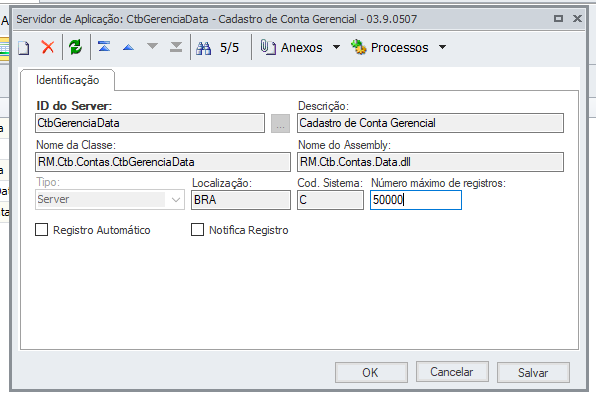Enable the Registro Automático checkbox
Viewport: 596px width, 397px height.
(x=41, y=230)
